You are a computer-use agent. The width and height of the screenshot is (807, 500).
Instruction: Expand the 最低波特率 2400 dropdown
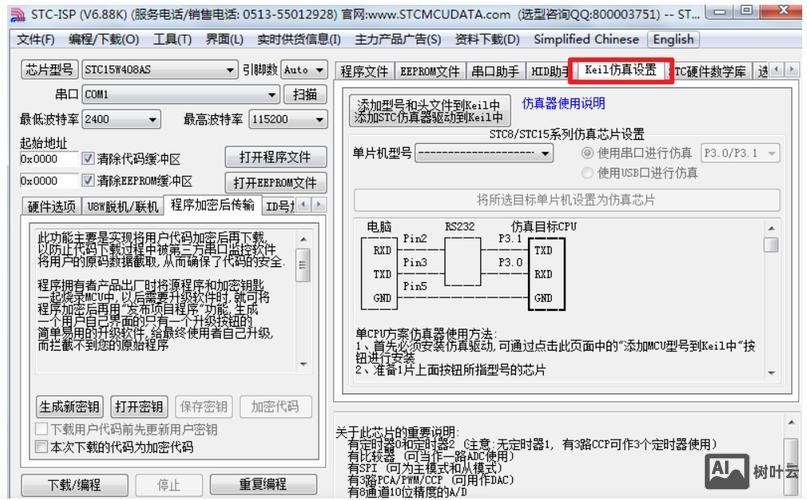point(152,119)
